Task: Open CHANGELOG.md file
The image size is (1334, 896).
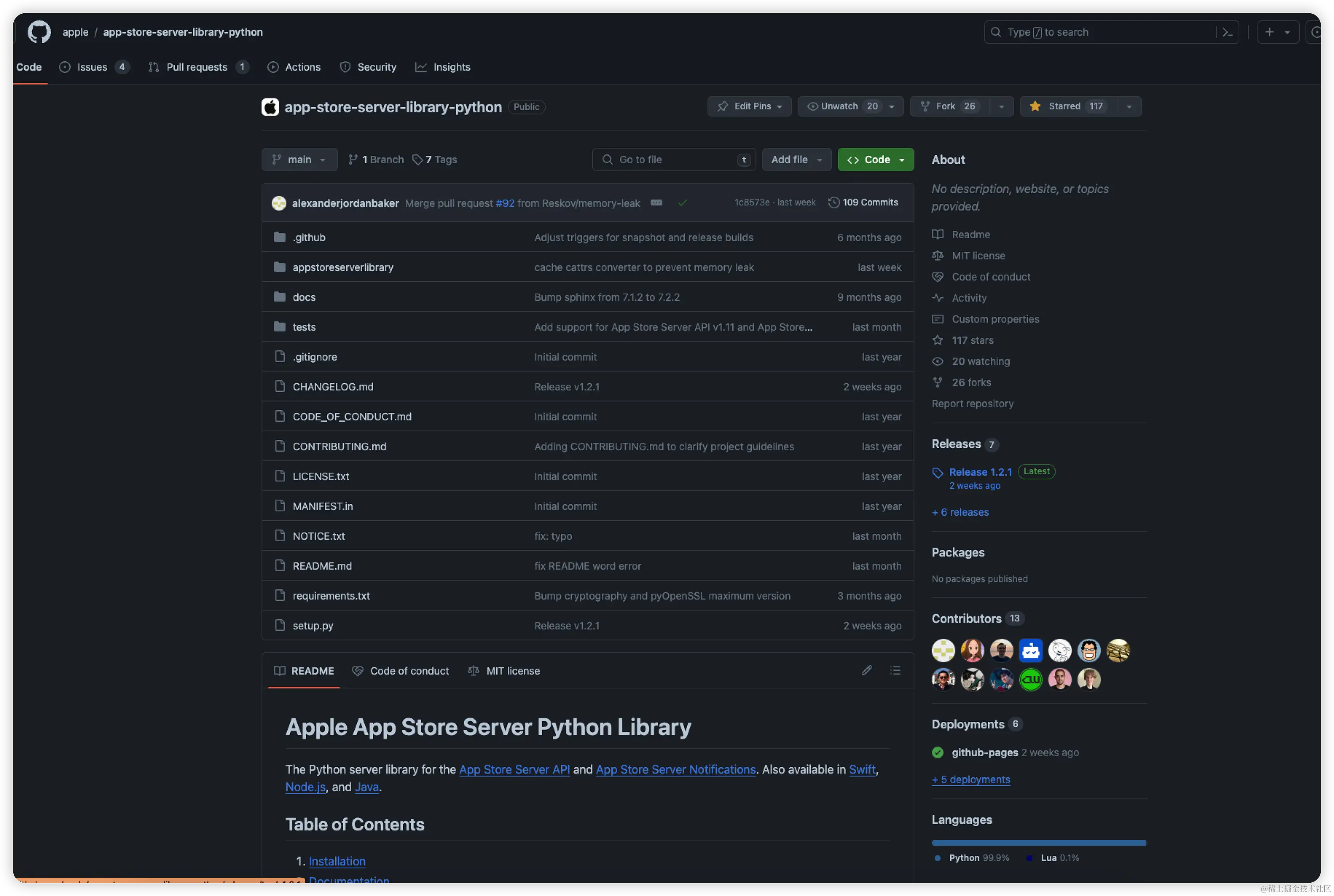Action: 333,386
